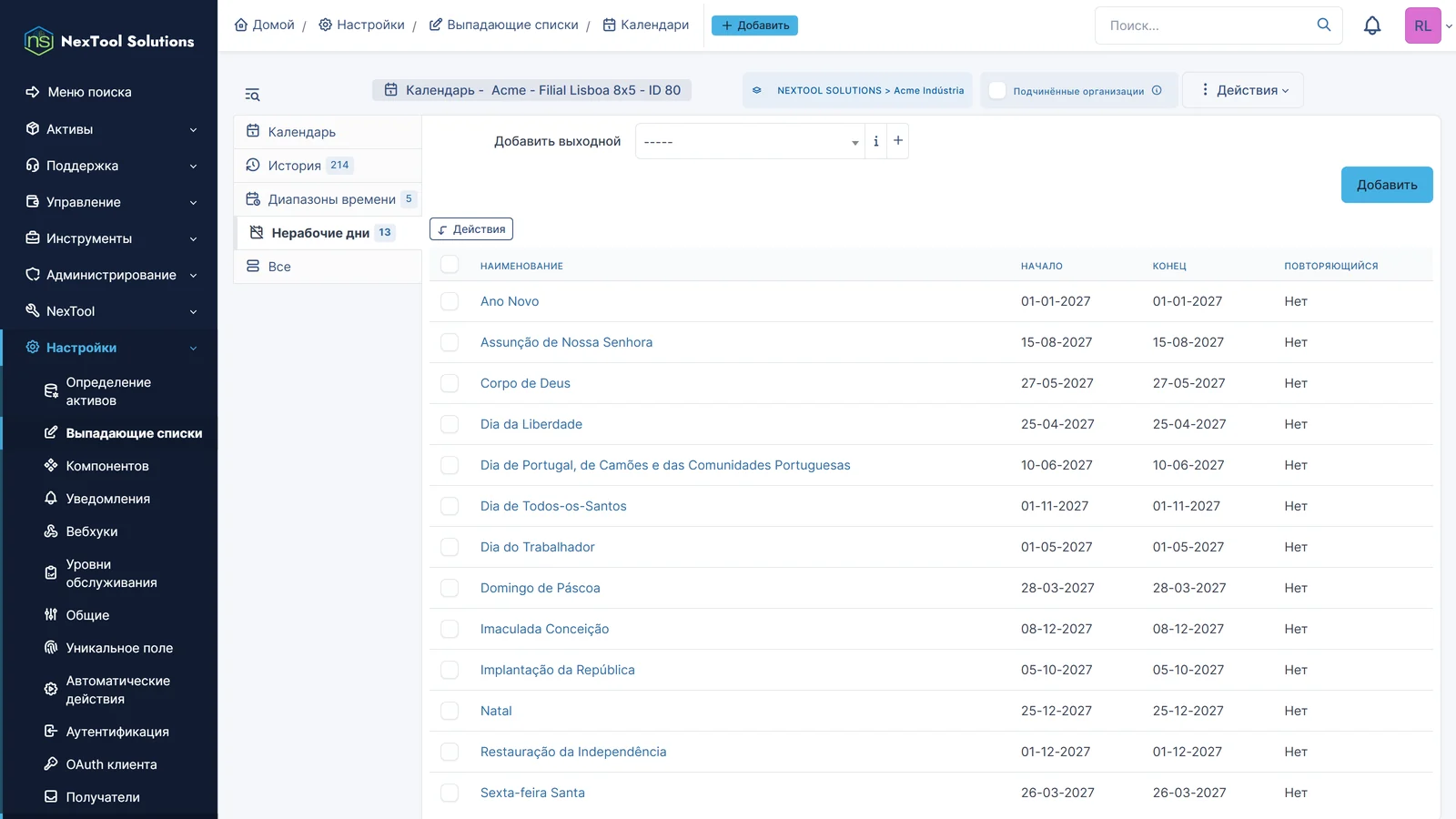This screenshot has width=1456, height=819.
Task: Open Компонентов settings item
Action: [x=109, y=466]
